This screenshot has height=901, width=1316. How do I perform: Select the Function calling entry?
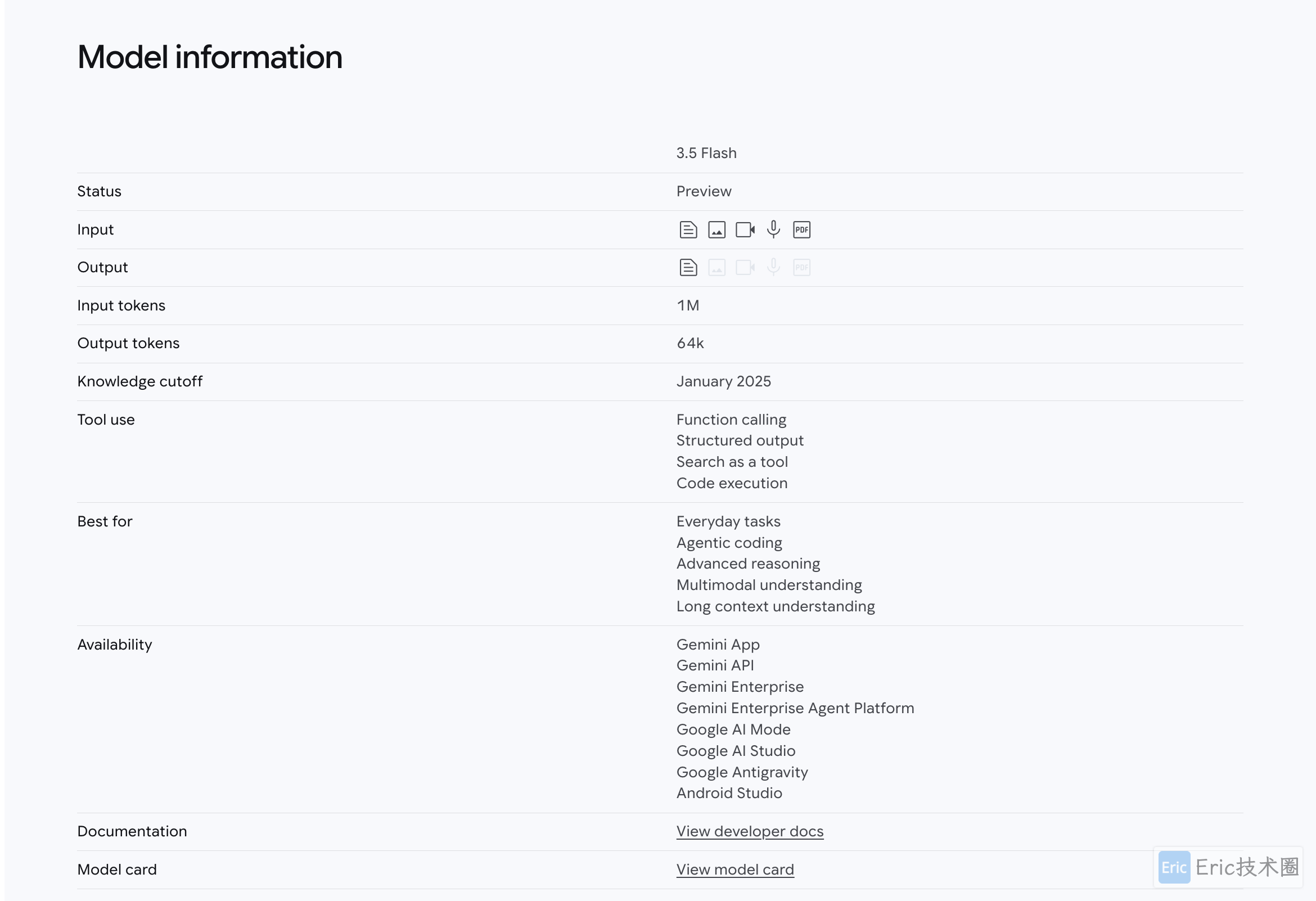tap(731, 420)
